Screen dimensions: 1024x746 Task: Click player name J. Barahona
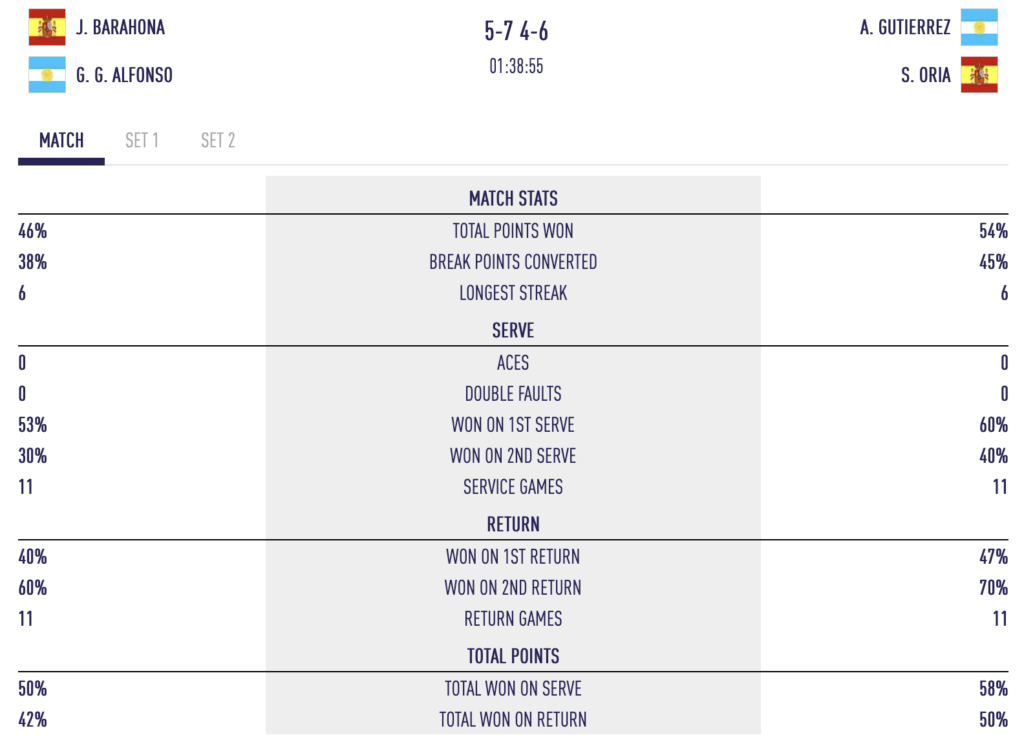(x=121, y=28)
